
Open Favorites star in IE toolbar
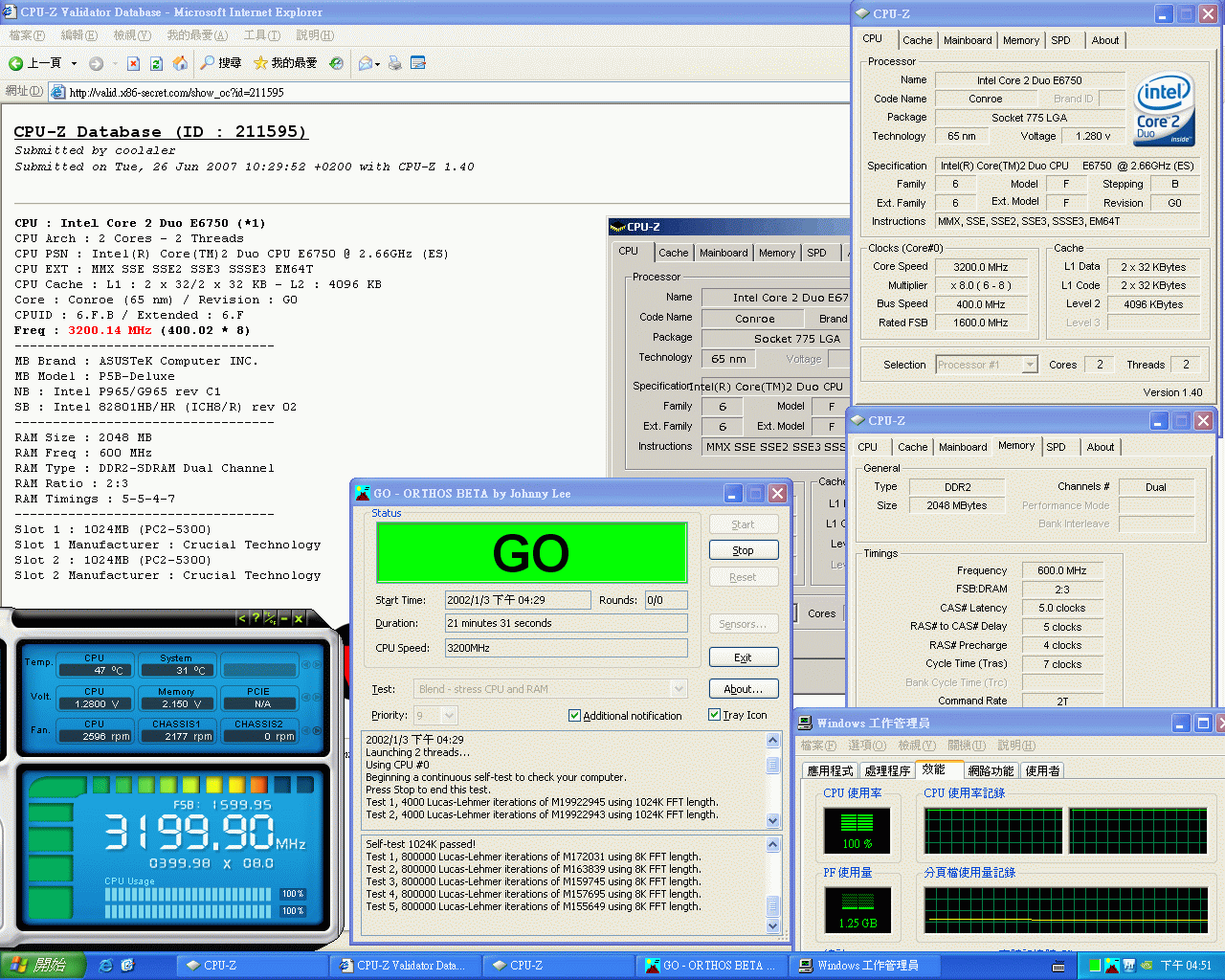[260, 63]
